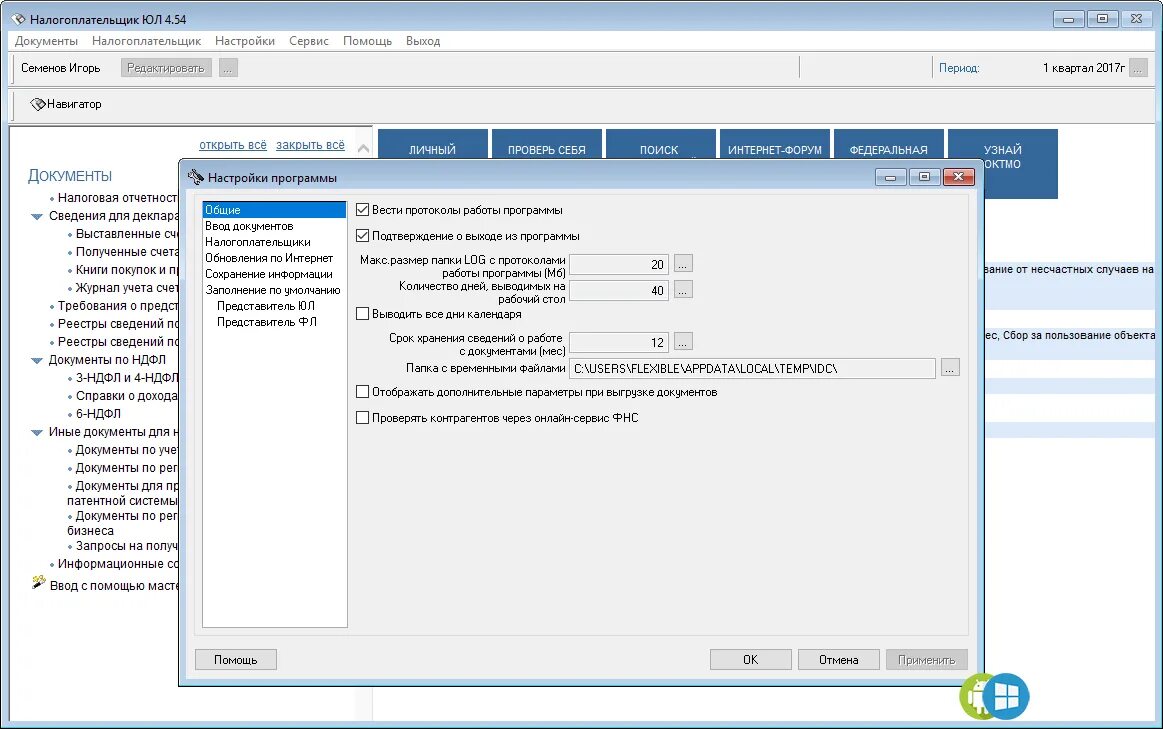Click the settings dialog wrench title icon
Screen dimensions: 1163x729
[195, 177]
